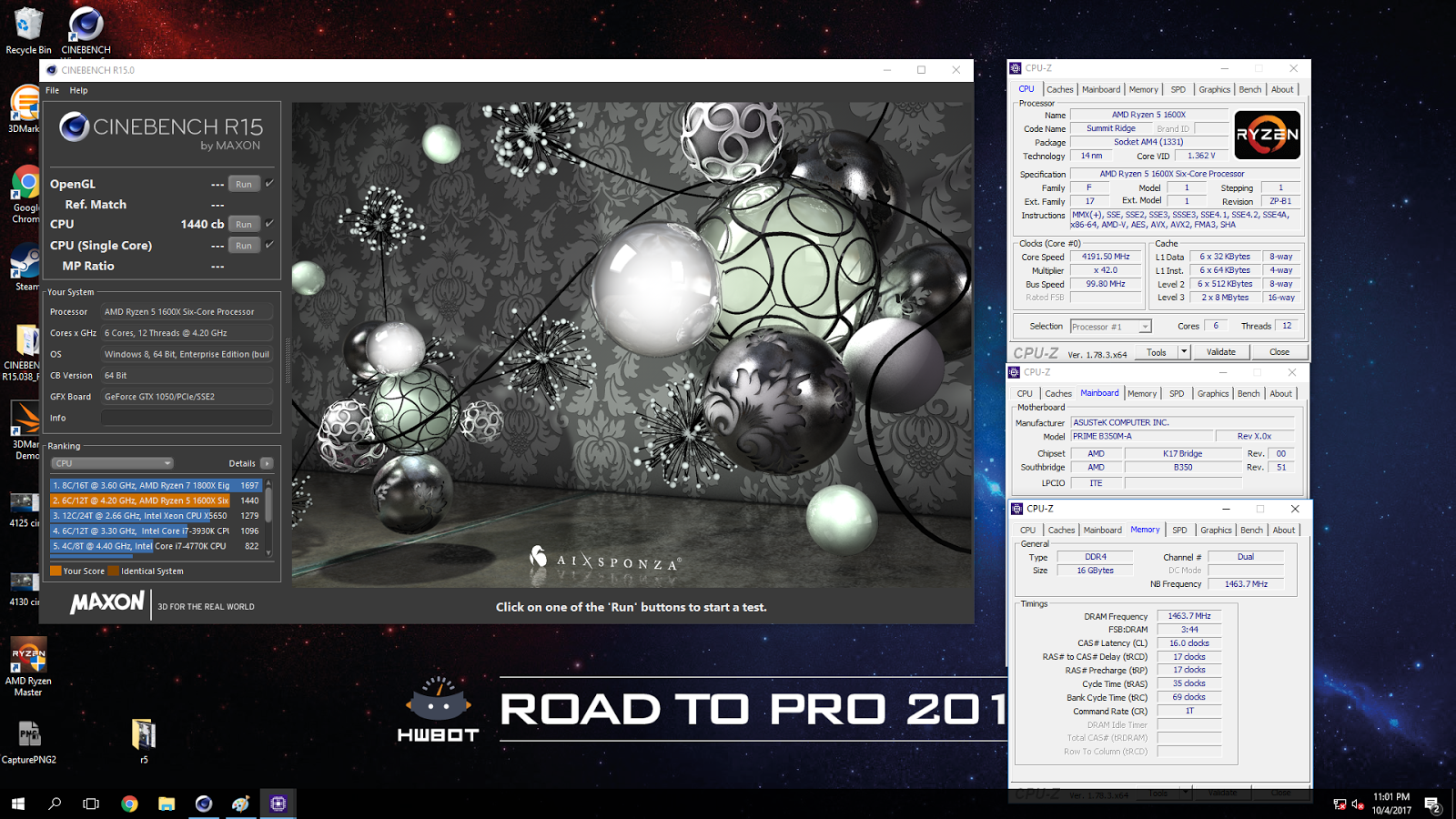Select the 3DMark desktop icon
Image resolution: width=1456 pixels, height=819 pixels.
point(24,109)
